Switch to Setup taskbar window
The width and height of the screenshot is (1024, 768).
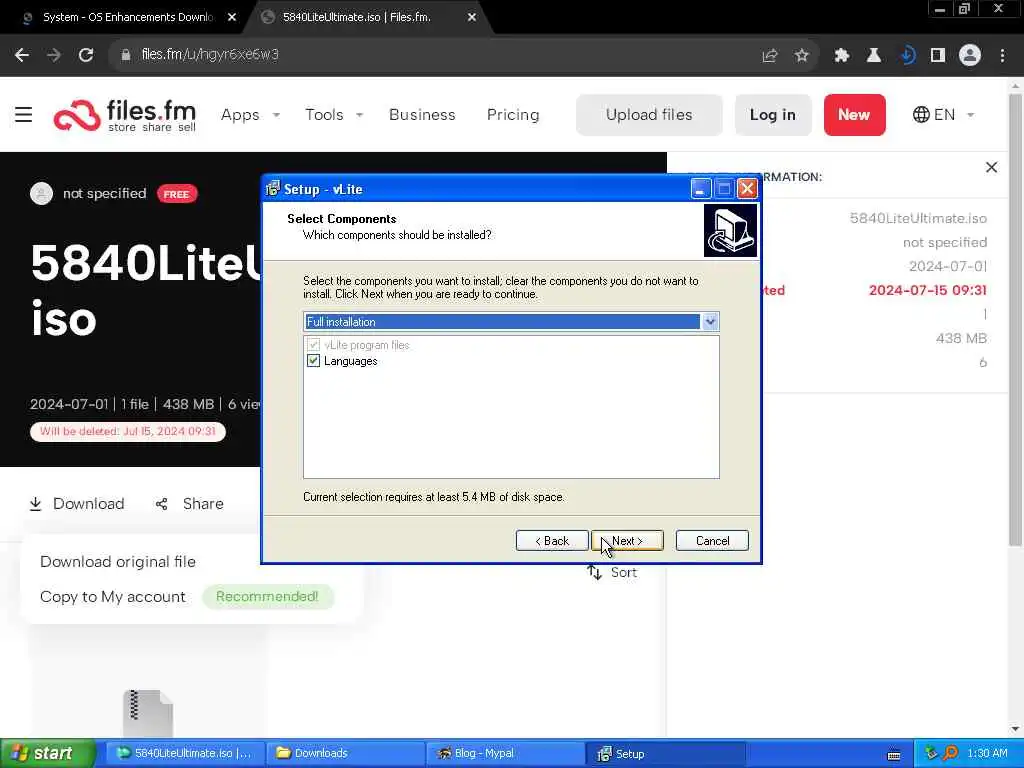665,754
